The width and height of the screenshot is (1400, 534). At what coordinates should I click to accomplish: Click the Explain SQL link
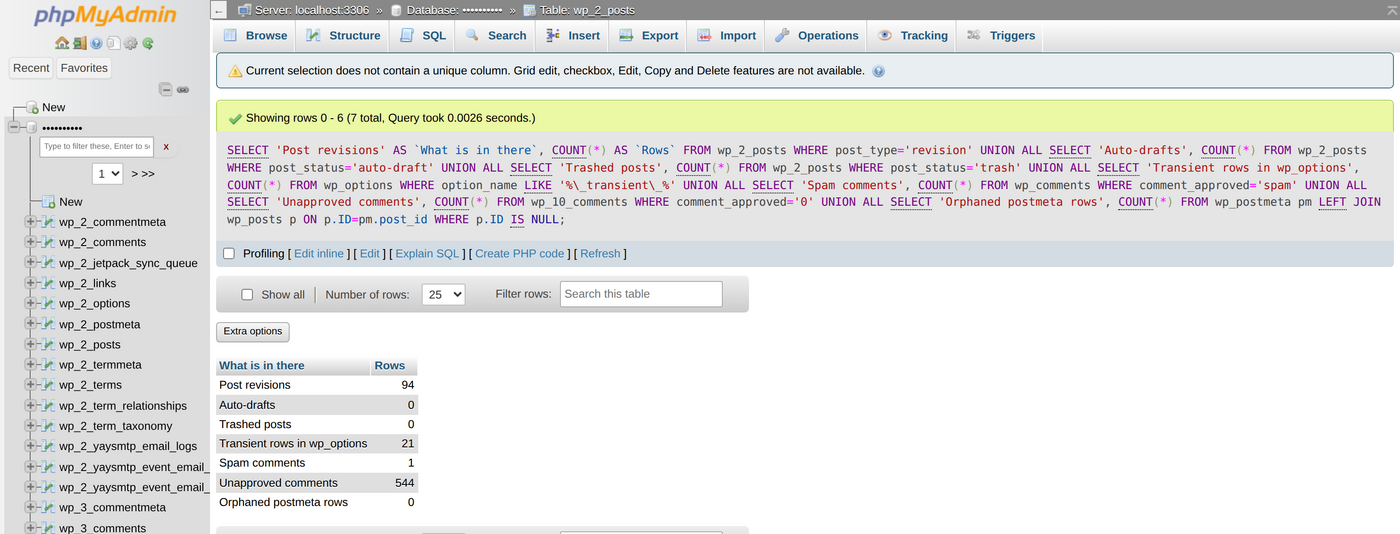[427, 253]
